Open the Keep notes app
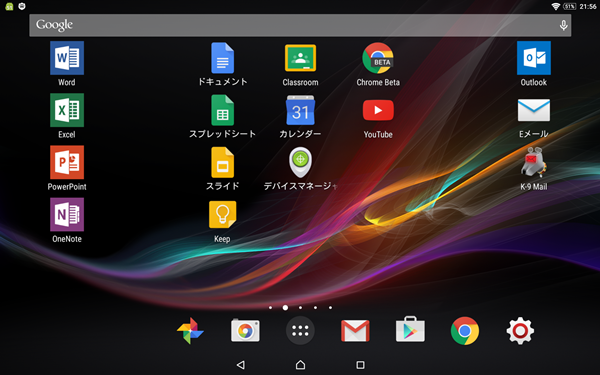Screen dimensions: 600x375 [x=222, y=215]
